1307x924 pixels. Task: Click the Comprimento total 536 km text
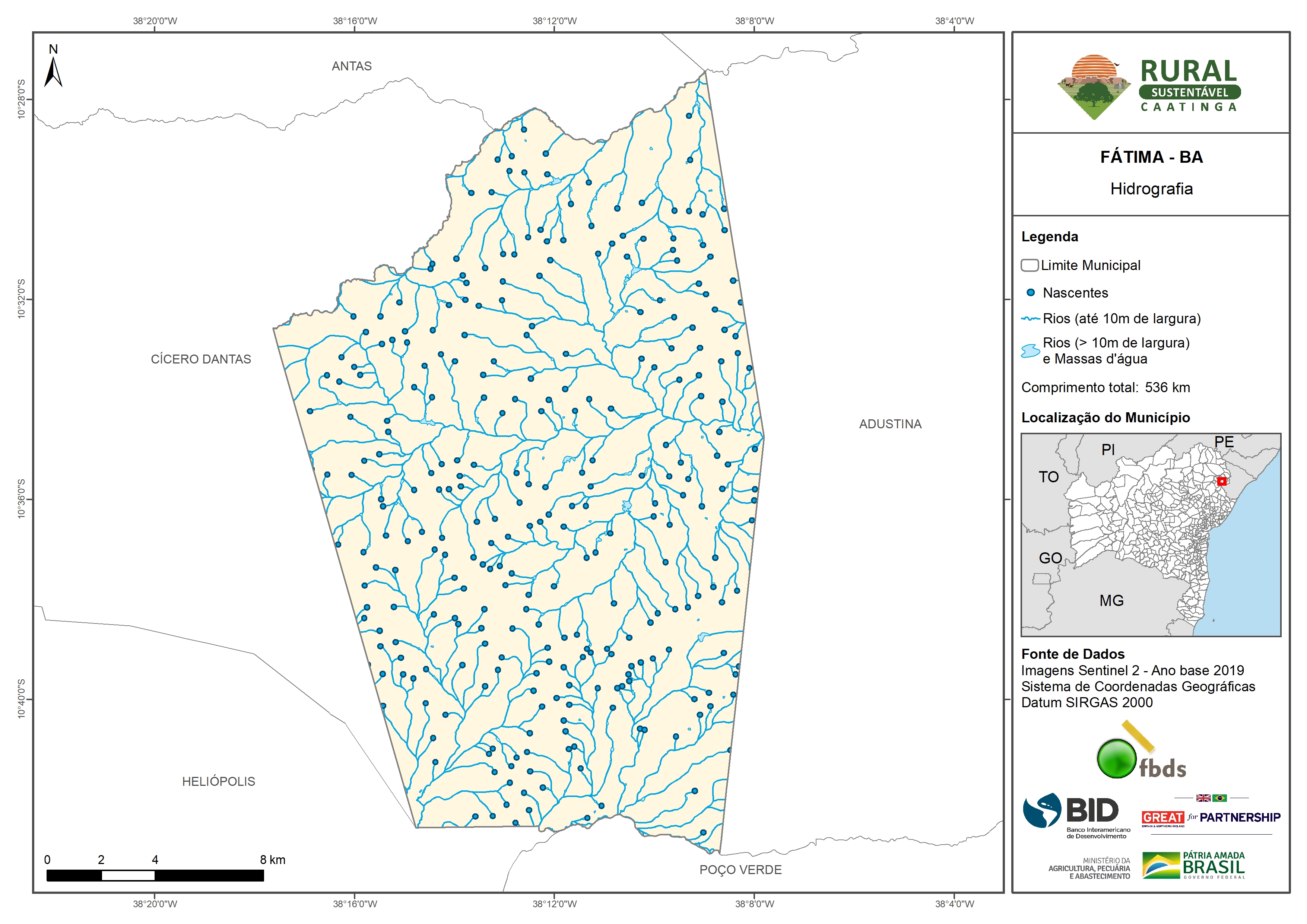tap(1105, 388)
